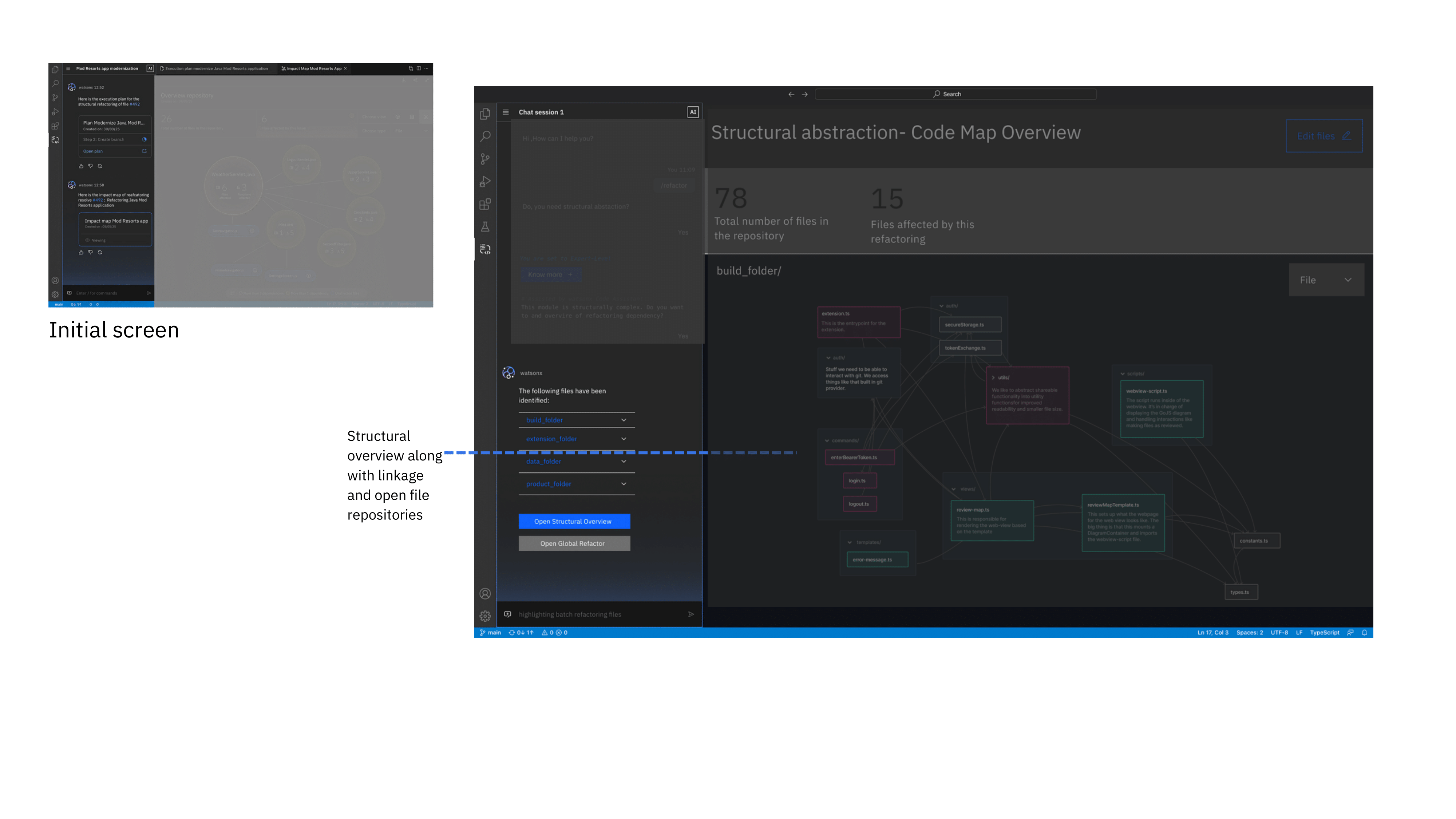Go back with the left arrow near Search
Screen dimensions: 1456x819
click(791, 94)
